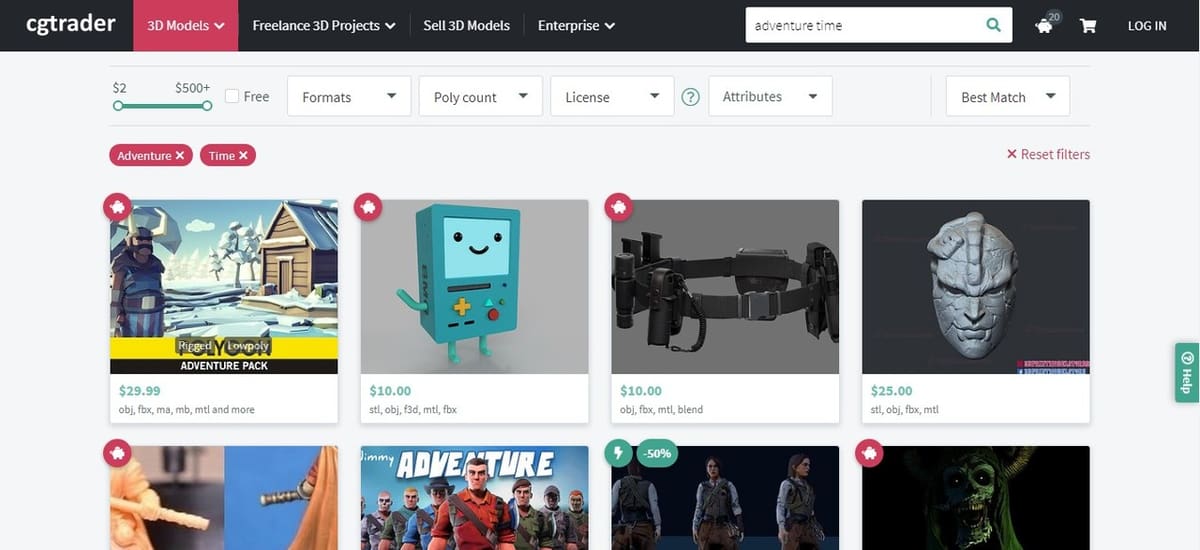Click Reset filters link
Screen dimensions: 1200x550
pyautogui.click(x=1048, y=154)
